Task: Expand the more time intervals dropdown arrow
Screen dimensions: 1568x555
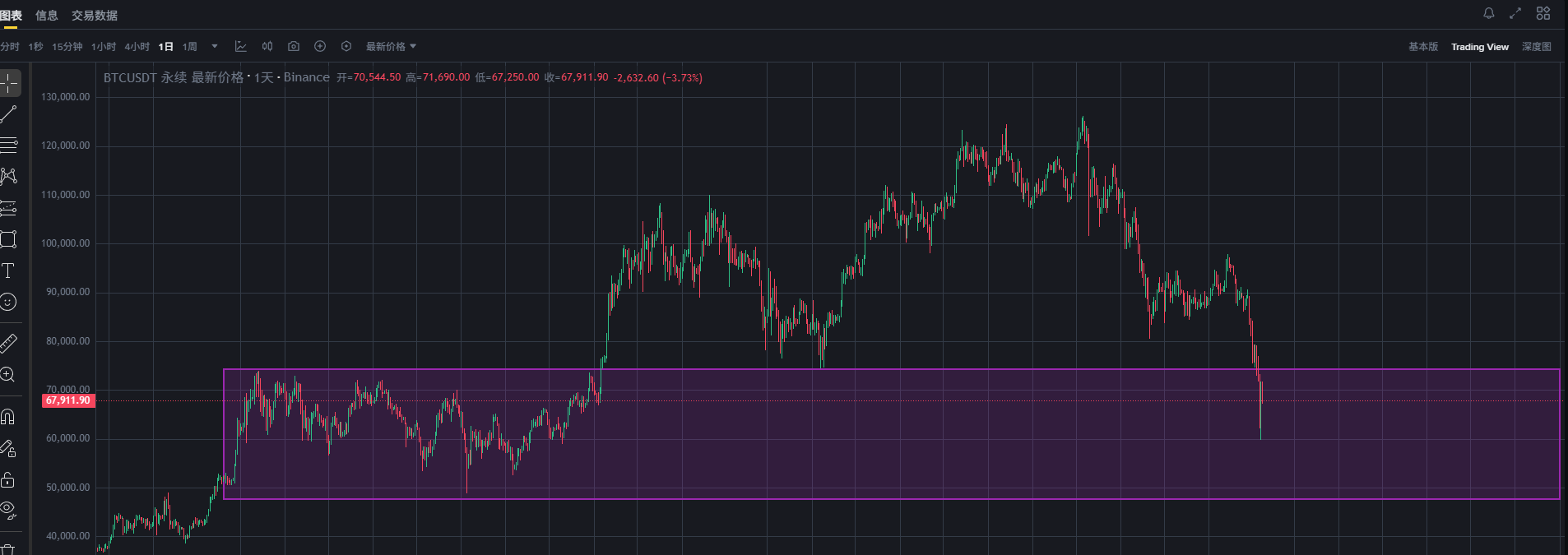Action: (215, 47)
